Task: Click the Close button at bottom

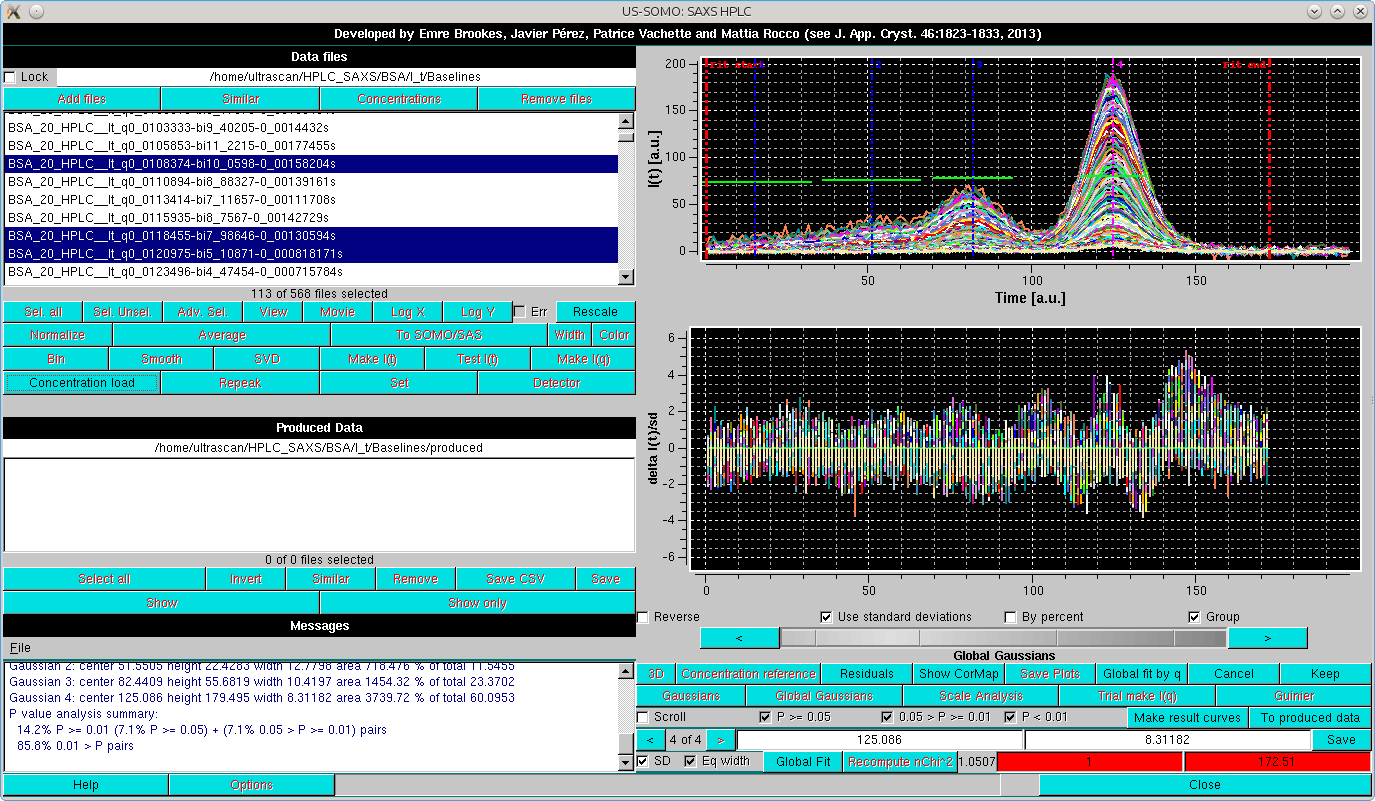Action: (1205, 785)
